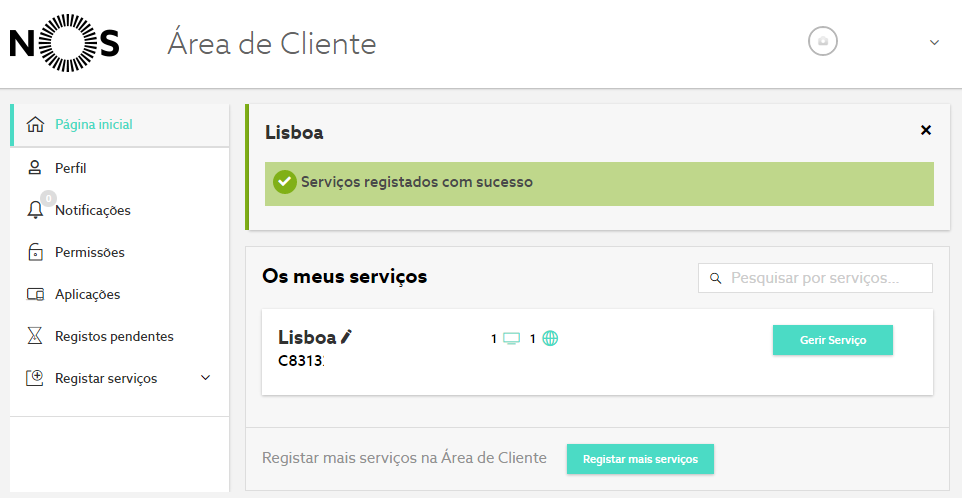962x498 pixels.
Task: Open the Perfil menu item
Action: point(120,168)
